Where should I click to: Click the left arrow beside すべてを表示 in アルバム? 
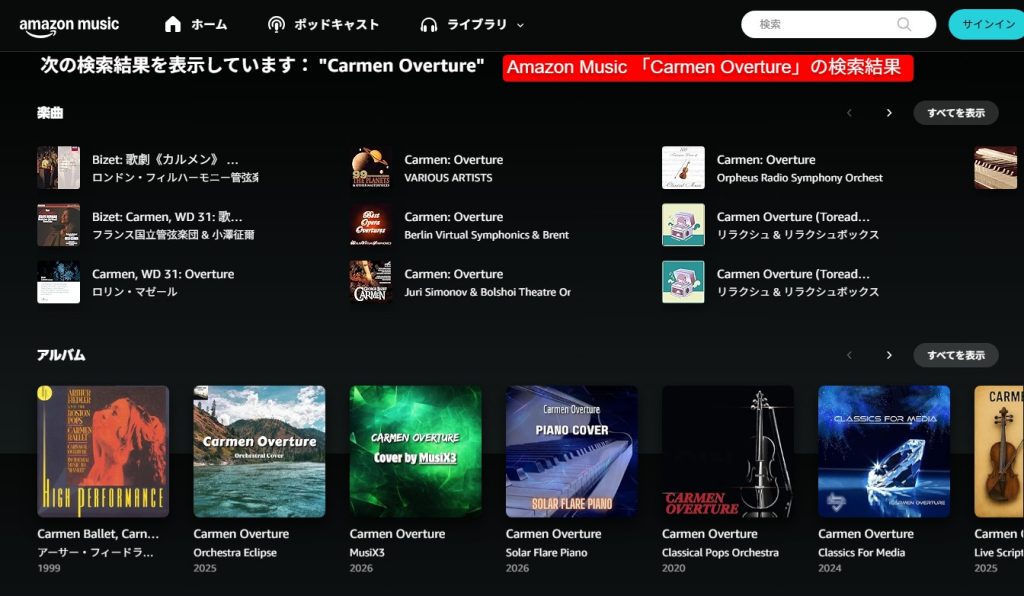[x=849, y=355]
